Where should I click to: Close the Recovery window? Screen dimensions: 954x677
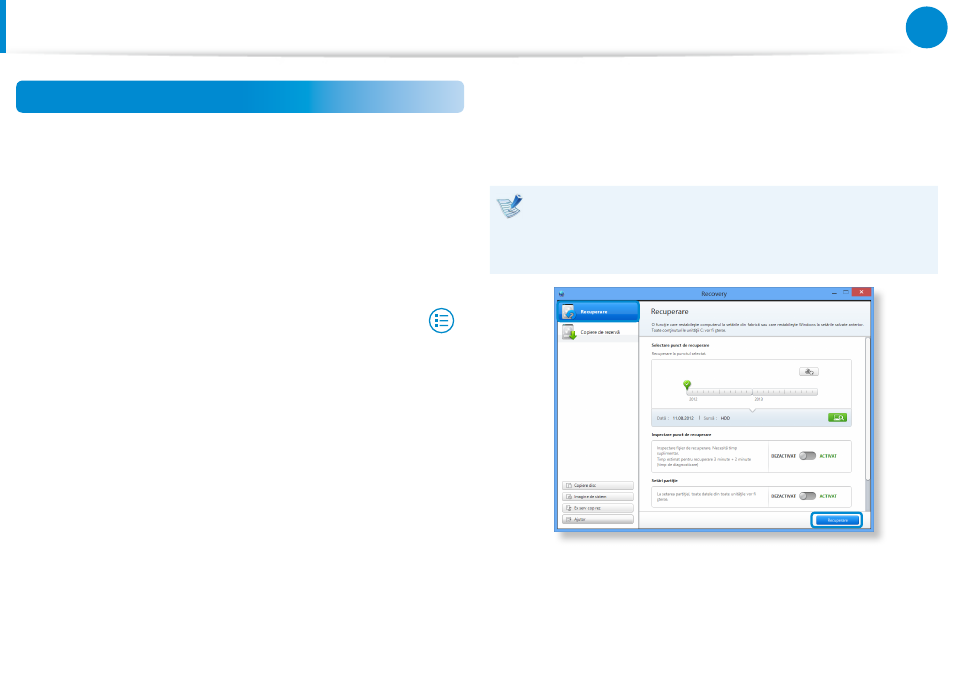861,293
